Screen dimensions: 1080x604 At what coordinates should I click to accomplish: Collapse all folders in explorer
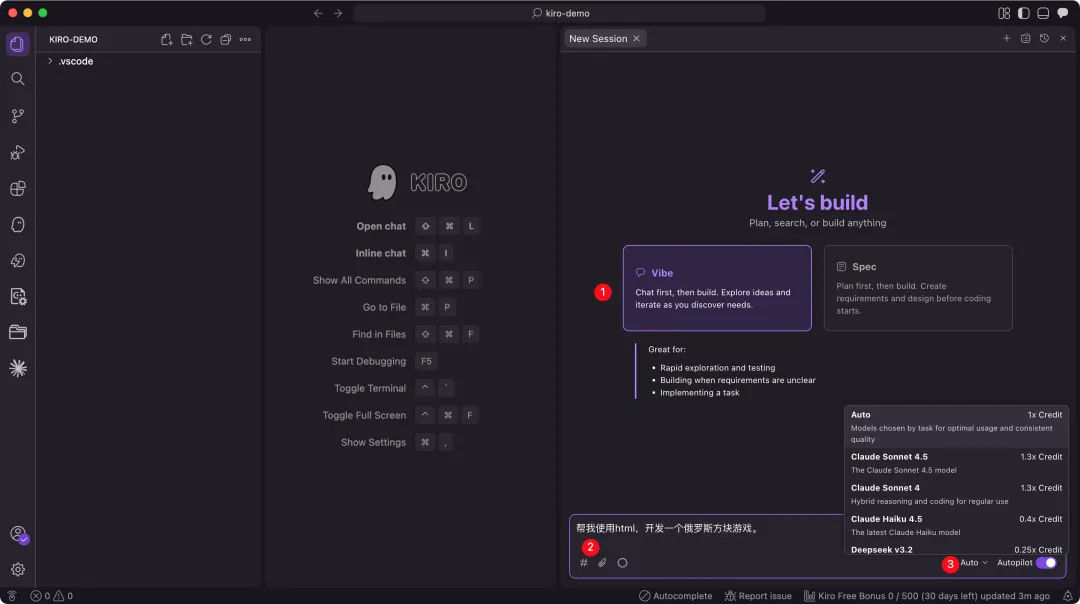coord(225,39)
